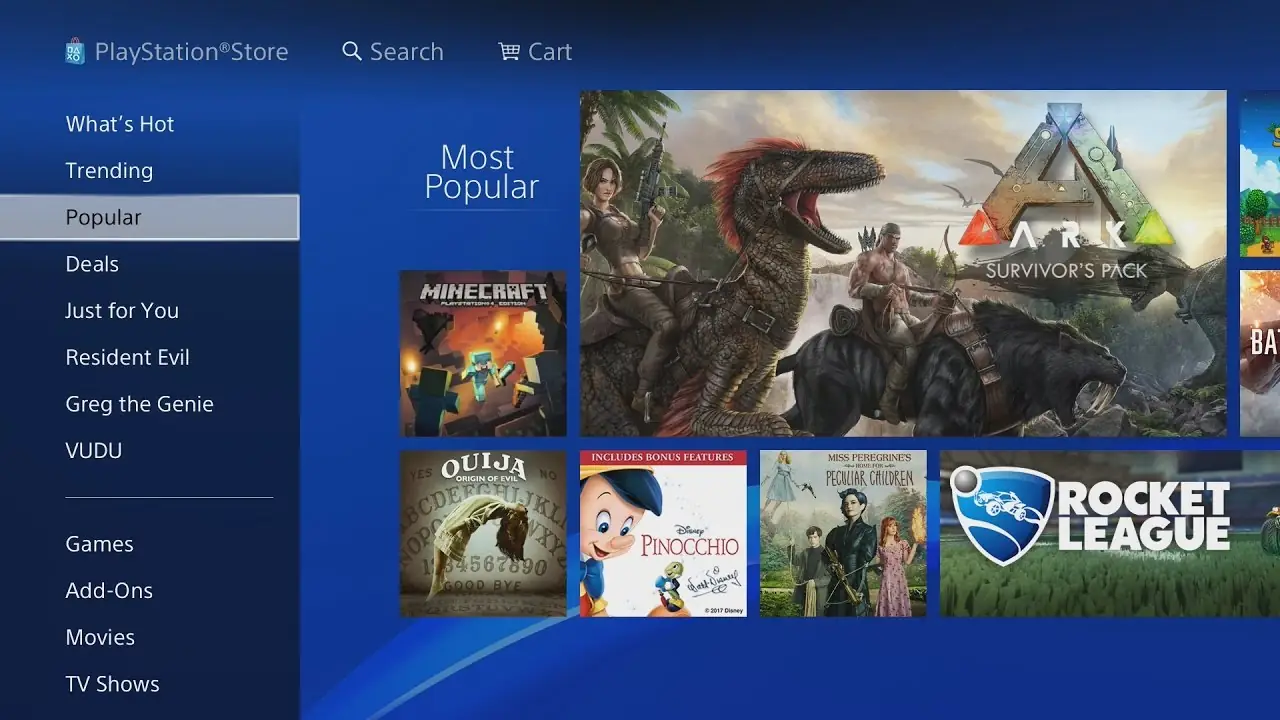
Task: Open the Deals section
Action: [x=92, y=263]
